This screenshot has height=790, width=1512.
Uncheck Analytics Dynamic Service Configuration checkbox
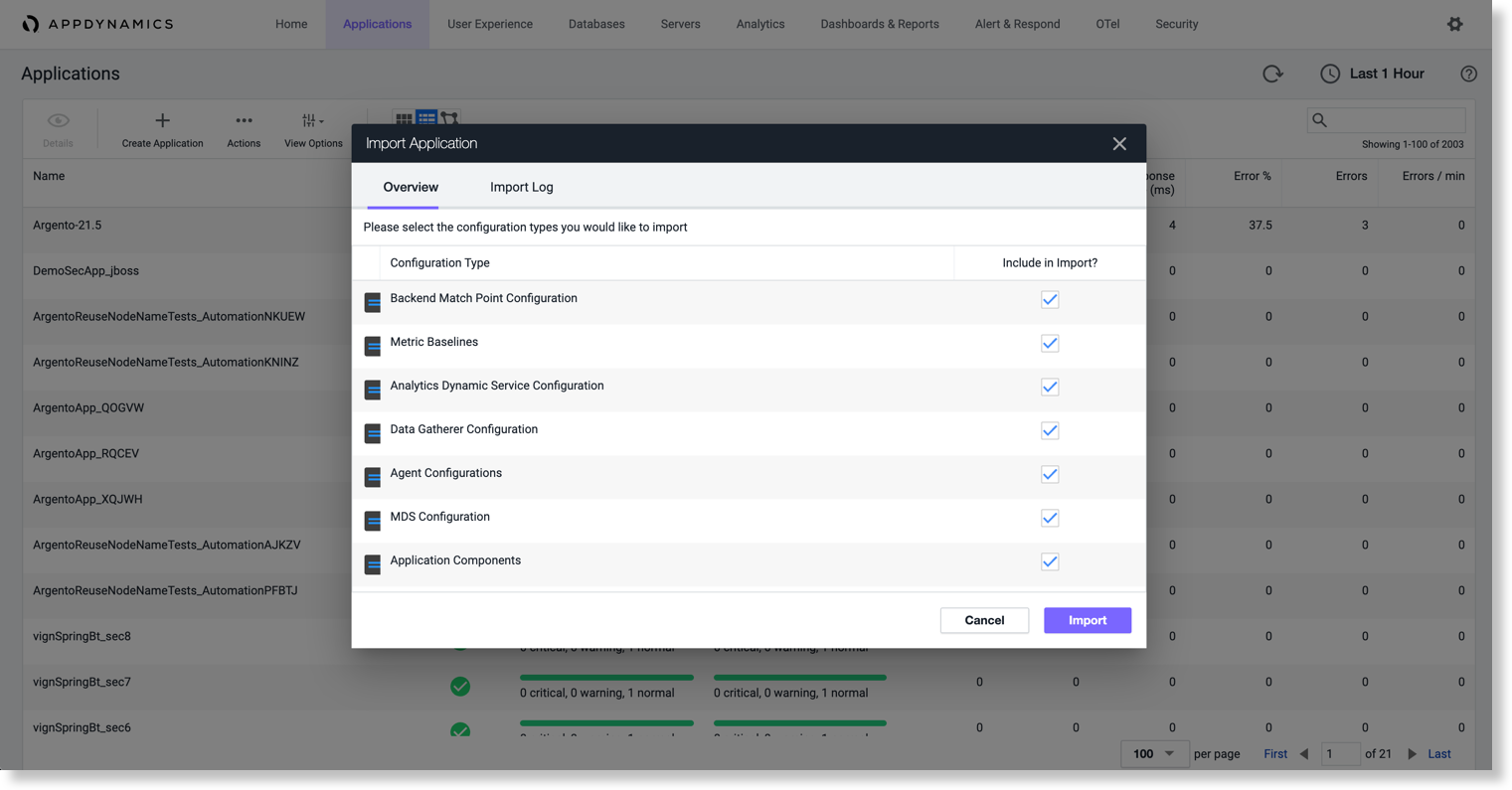(x=1050, y=387)
